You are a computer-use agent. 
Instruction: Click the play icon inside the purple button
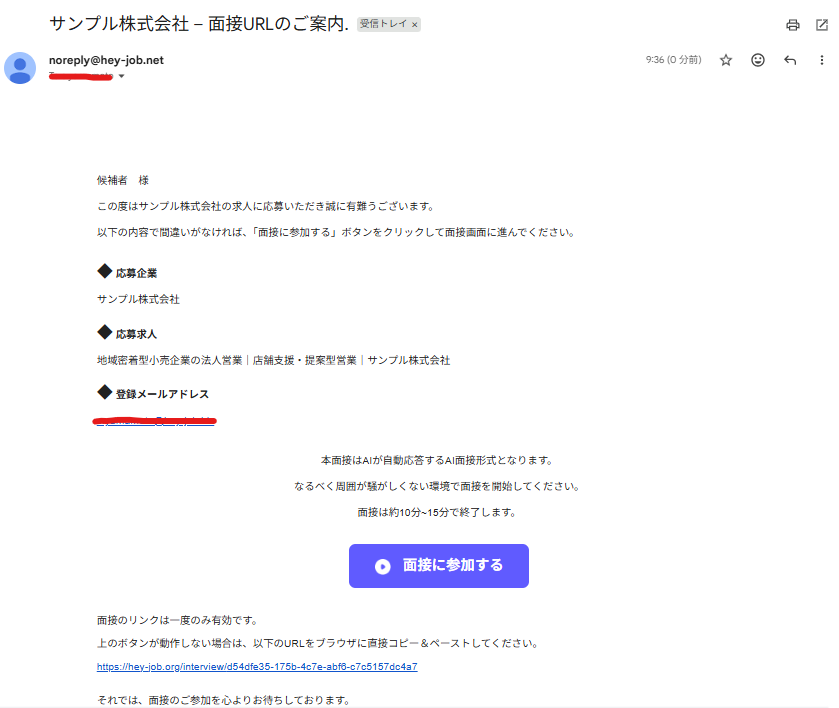pyautogui.click(x=382, y=566)
